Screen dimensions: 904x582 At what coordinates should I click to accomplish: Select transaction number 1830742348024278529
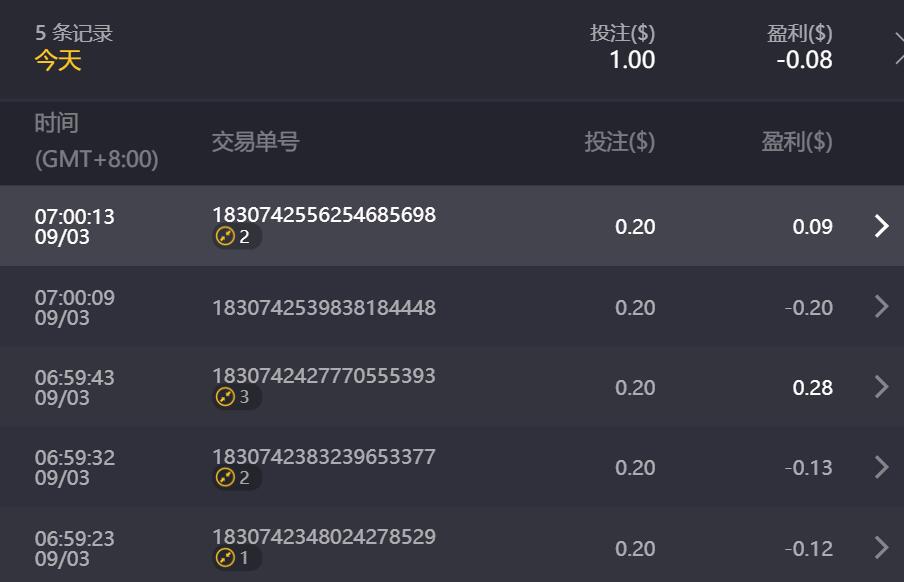pos(323,537)
